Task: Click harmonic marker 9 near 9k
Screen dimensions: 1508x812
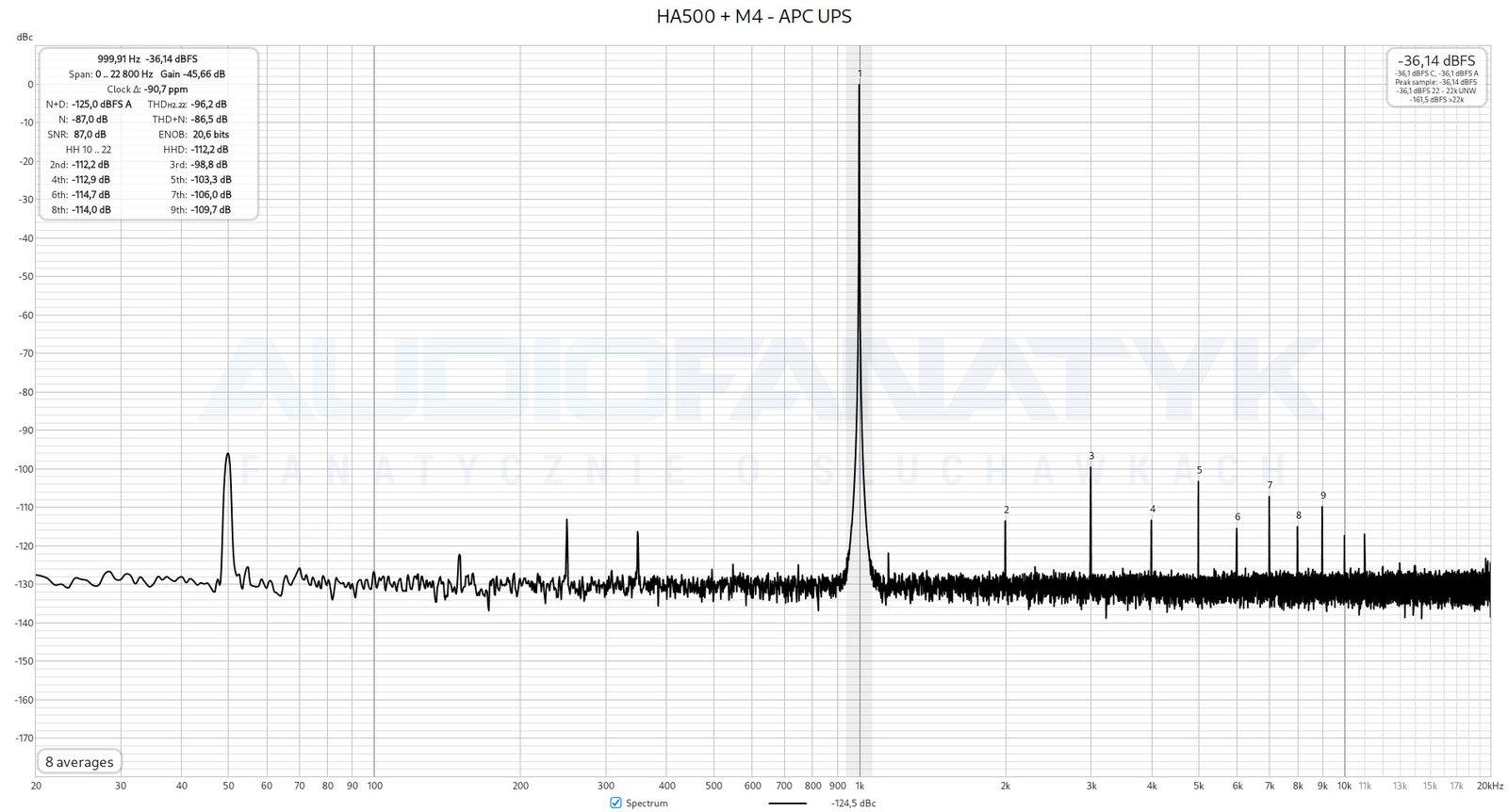Action: (x=1322, y=495)
